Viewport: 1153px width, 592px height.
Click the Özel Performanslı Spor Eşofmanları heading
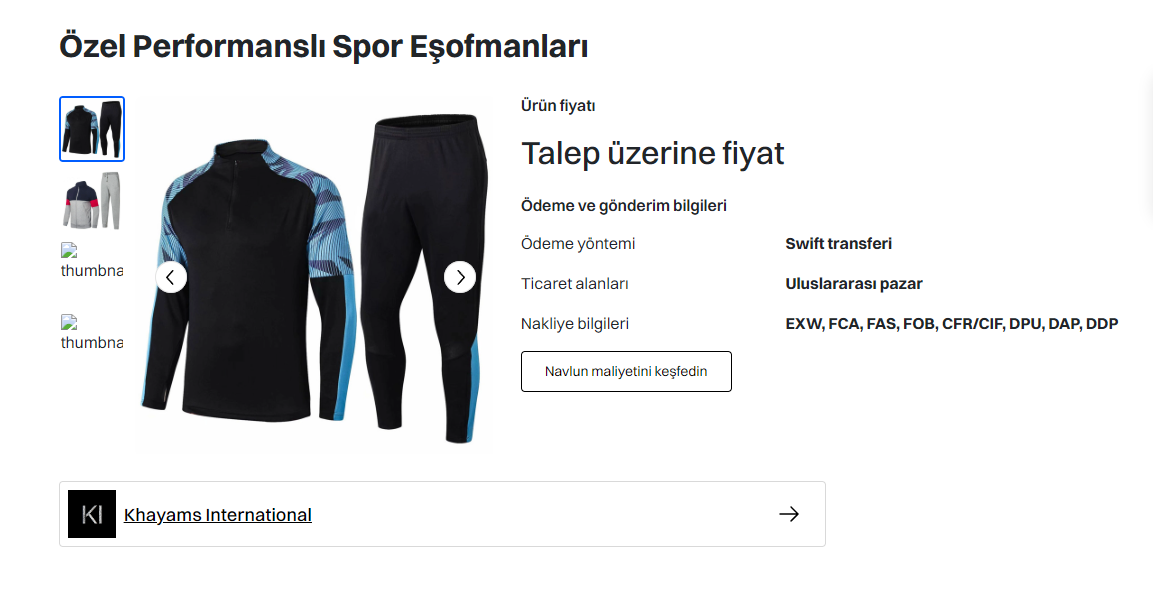click(324, 46)
